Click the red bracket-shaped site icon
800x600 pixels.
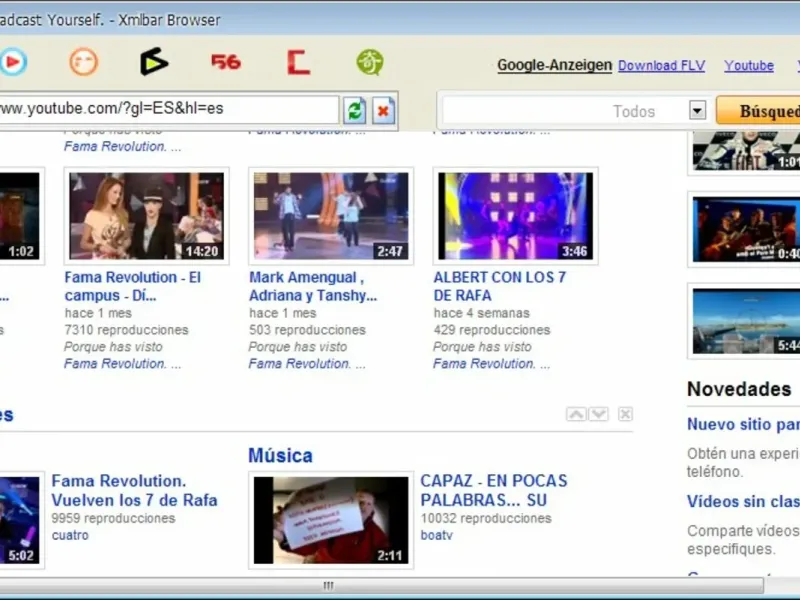click(298, 62)
